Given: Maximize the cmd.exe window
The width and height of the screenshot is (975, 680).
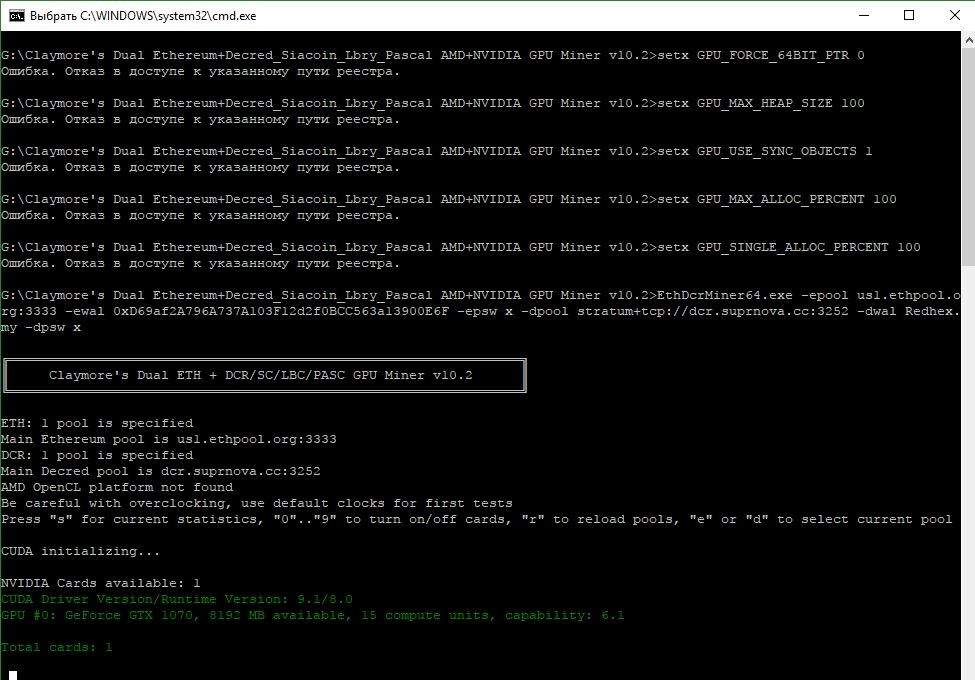Looking at the screenshot, I should (x=908, y=16).
